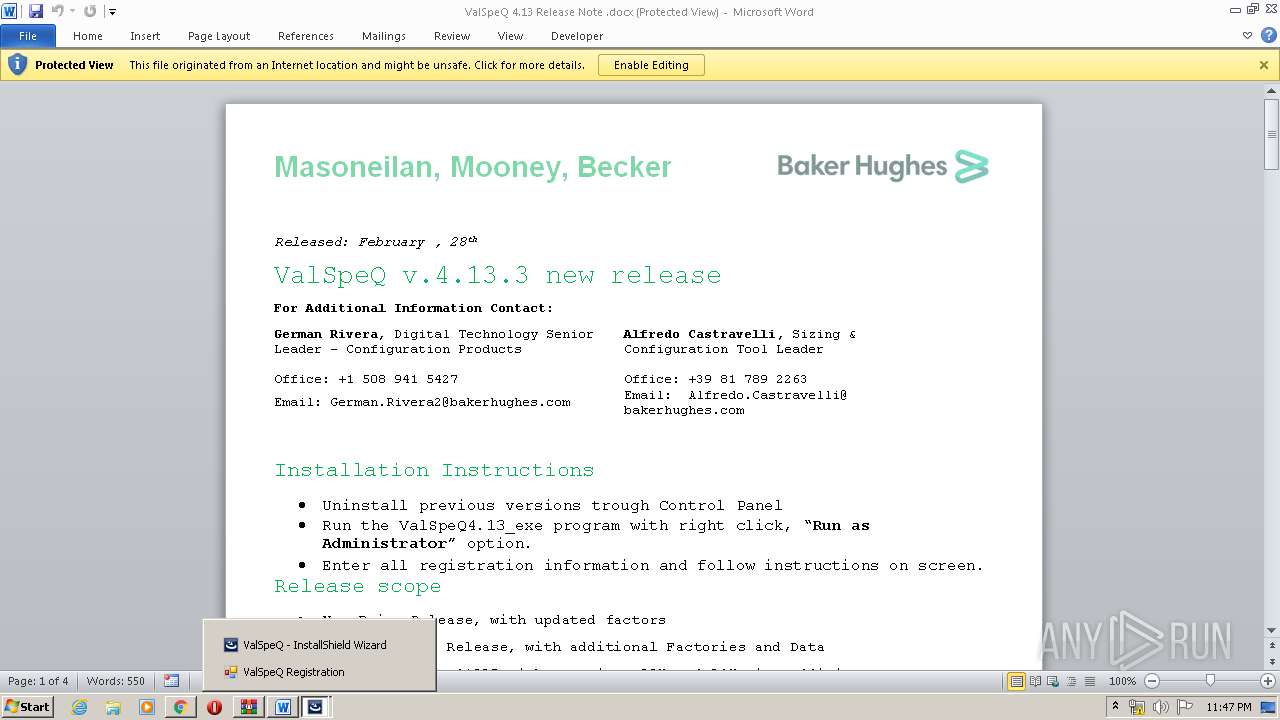This screenshot has height=720, width=1280.
Task: Click the Word taskbar button
Action: (x=283, y=707)
